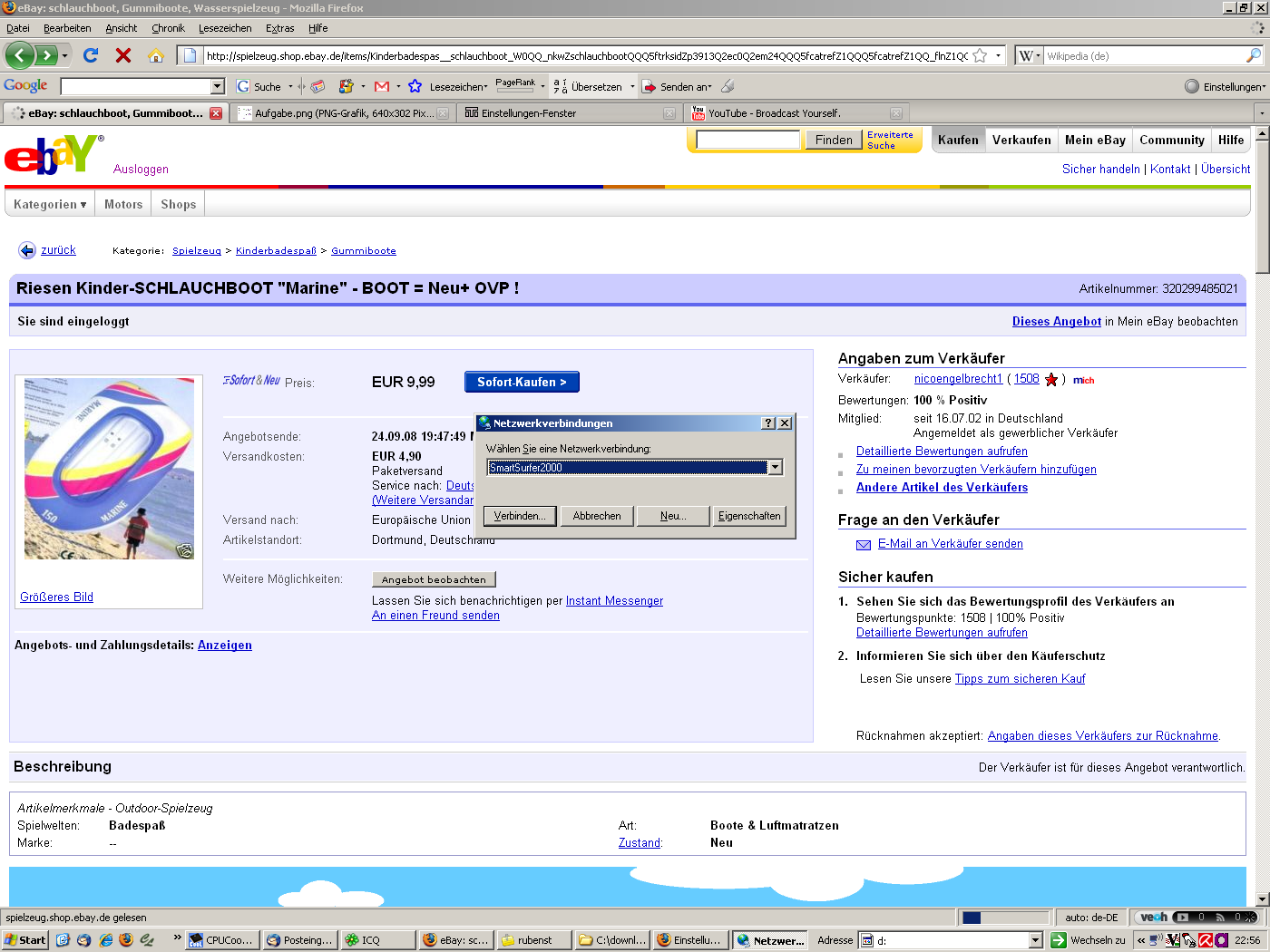Screen dimensions: 1270x952
Task: Click the eBay logo
Action: [x=53, y=154]
